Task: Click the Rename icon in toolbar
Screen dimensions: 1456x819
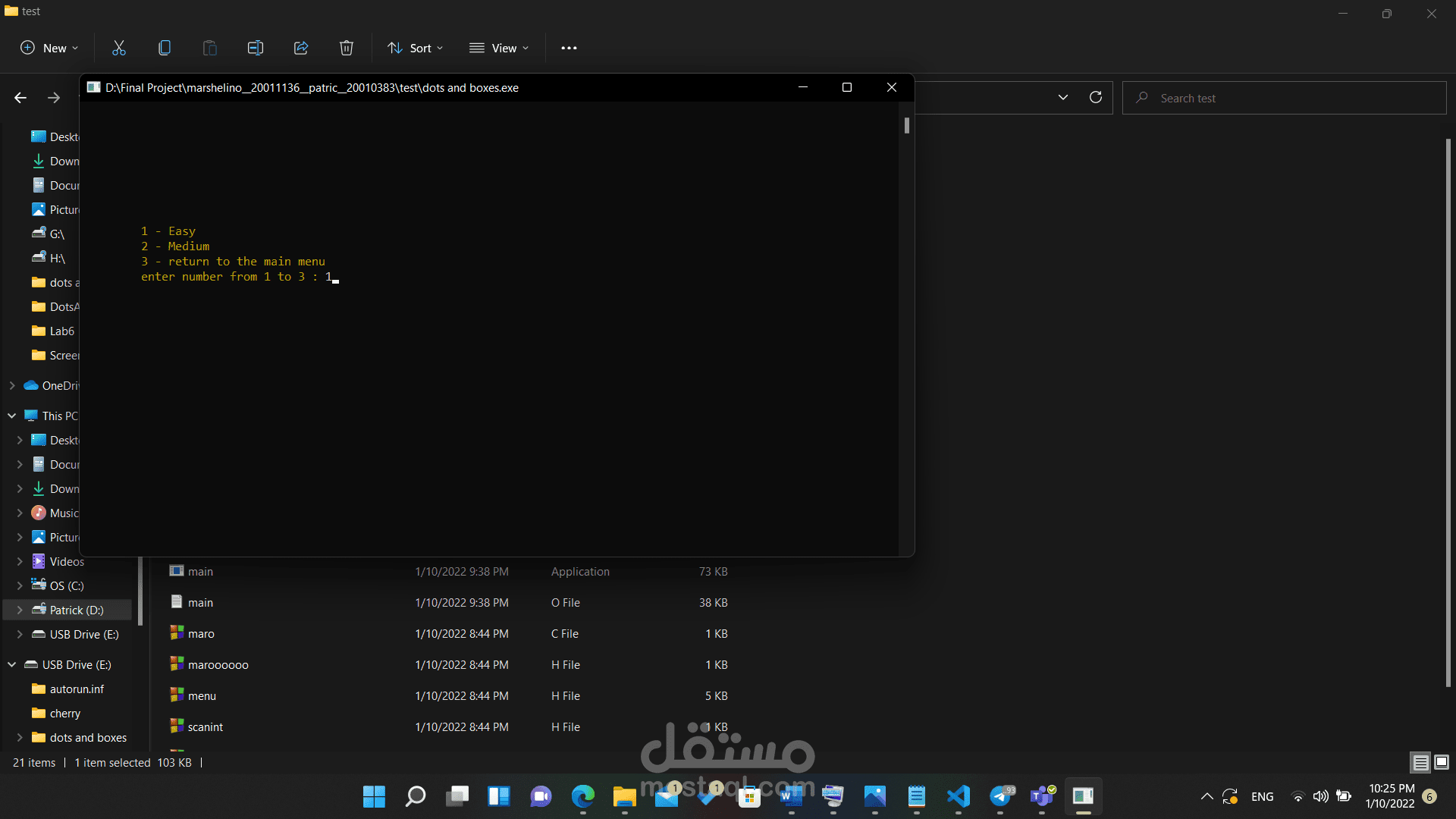Action: (256, 48)
